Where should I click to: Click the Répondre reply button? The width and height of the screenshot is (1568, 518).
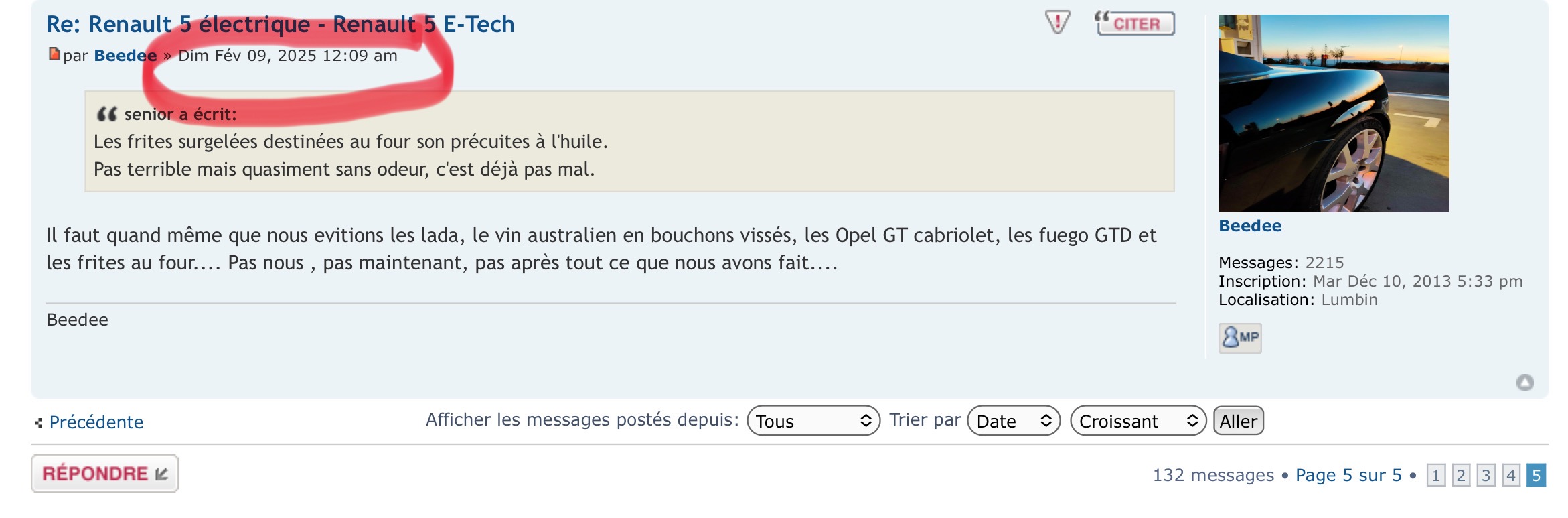click(104, 474)
